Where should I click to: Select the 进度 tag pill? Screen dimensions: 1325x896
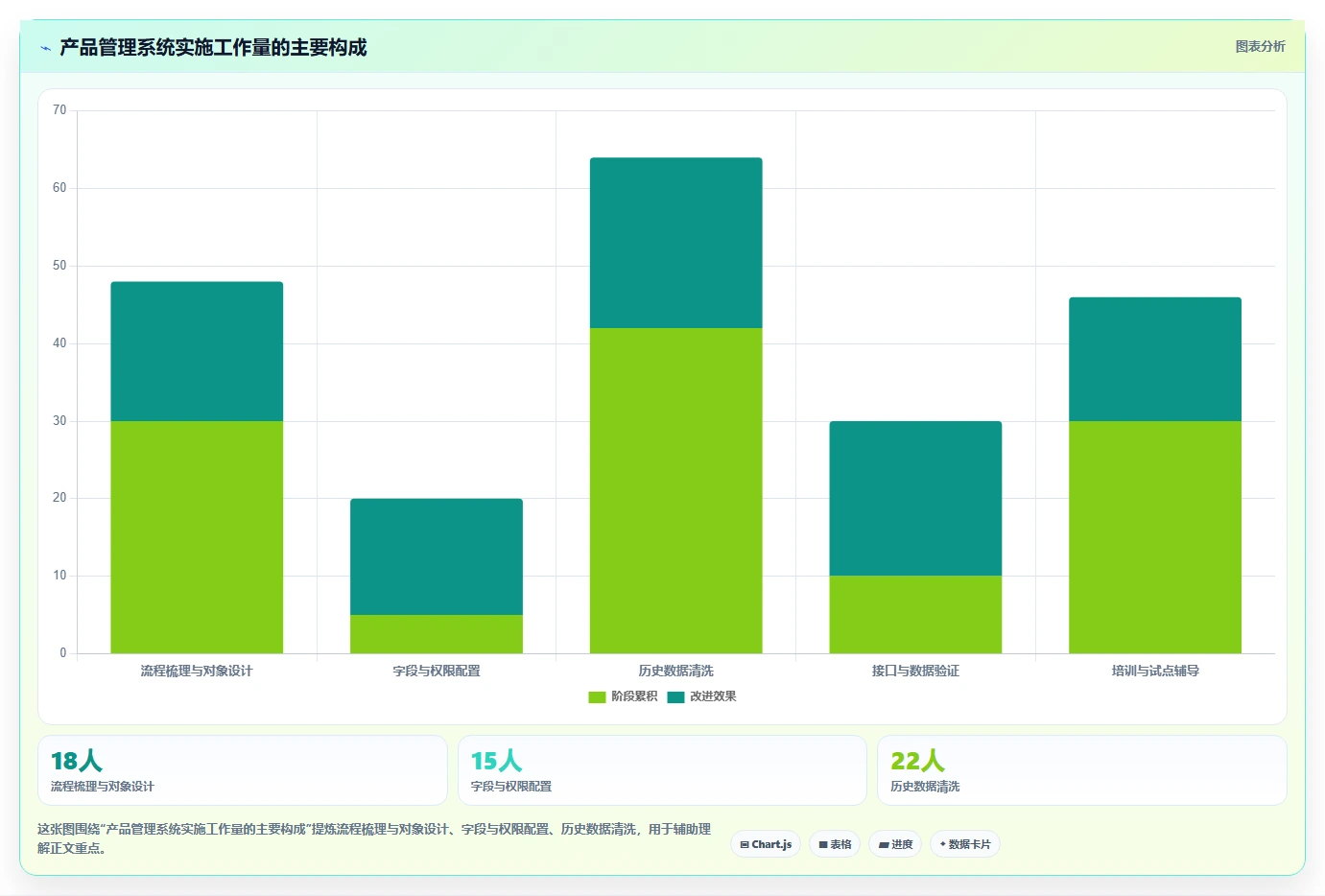[x=895, y=844]
